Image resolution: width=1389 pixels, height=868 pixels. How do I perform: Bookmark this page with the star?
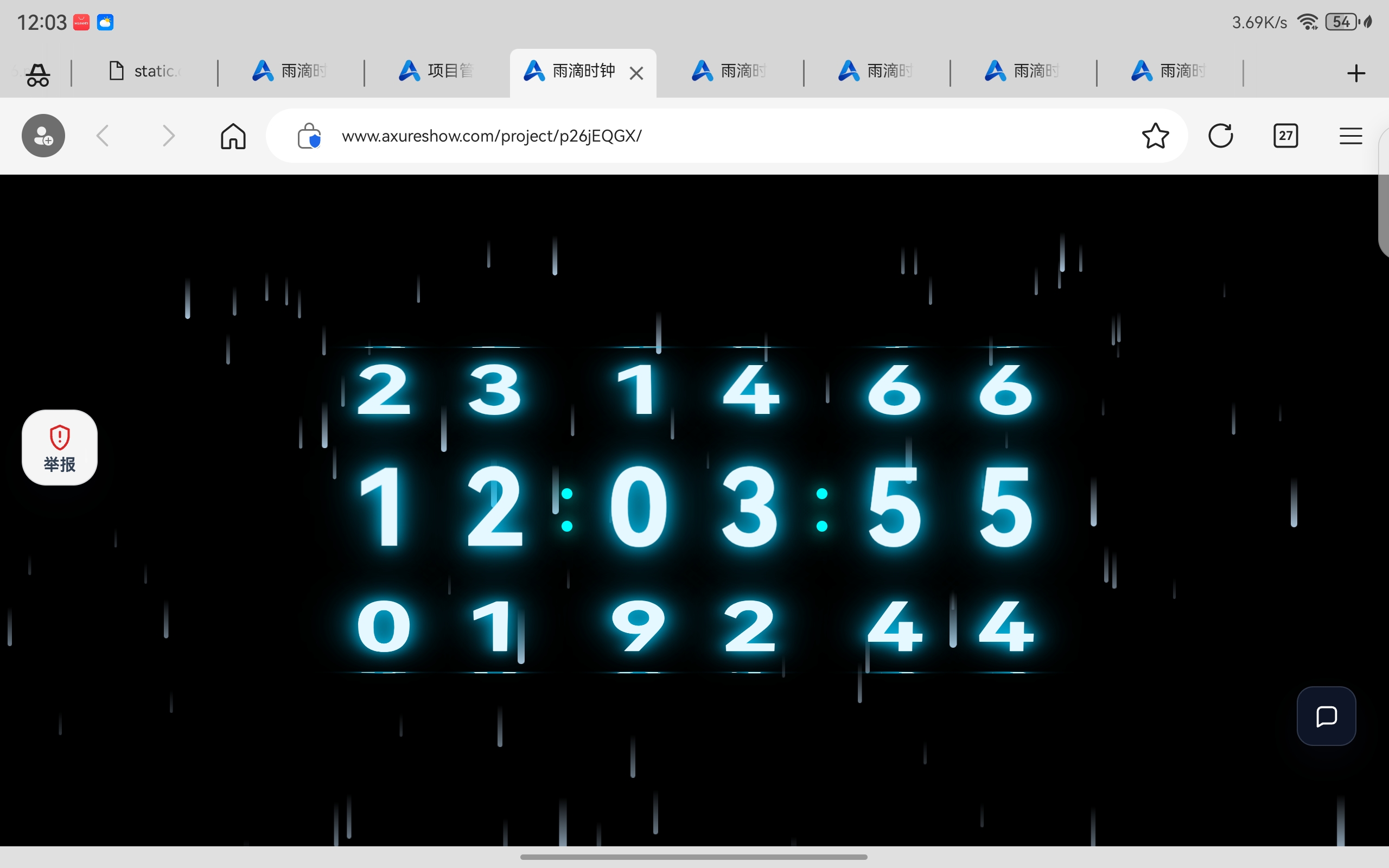click(x=1155, y=136)
